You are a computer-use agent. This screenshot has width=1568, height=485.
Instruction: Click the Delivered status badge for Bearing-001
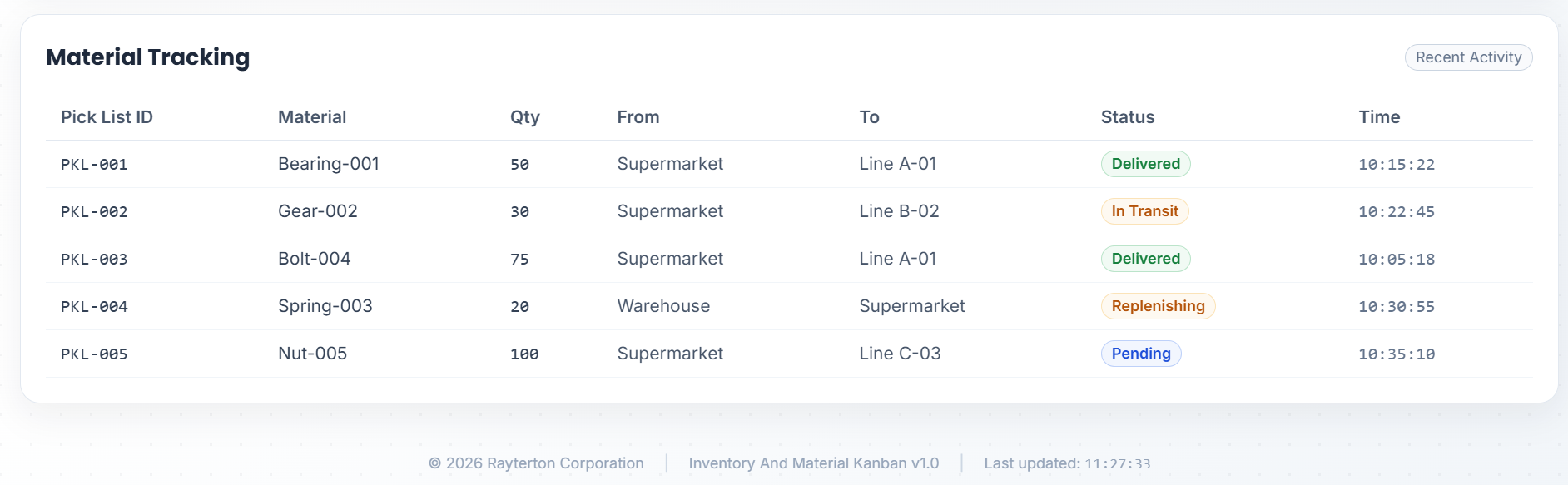tap(1145, 164)
